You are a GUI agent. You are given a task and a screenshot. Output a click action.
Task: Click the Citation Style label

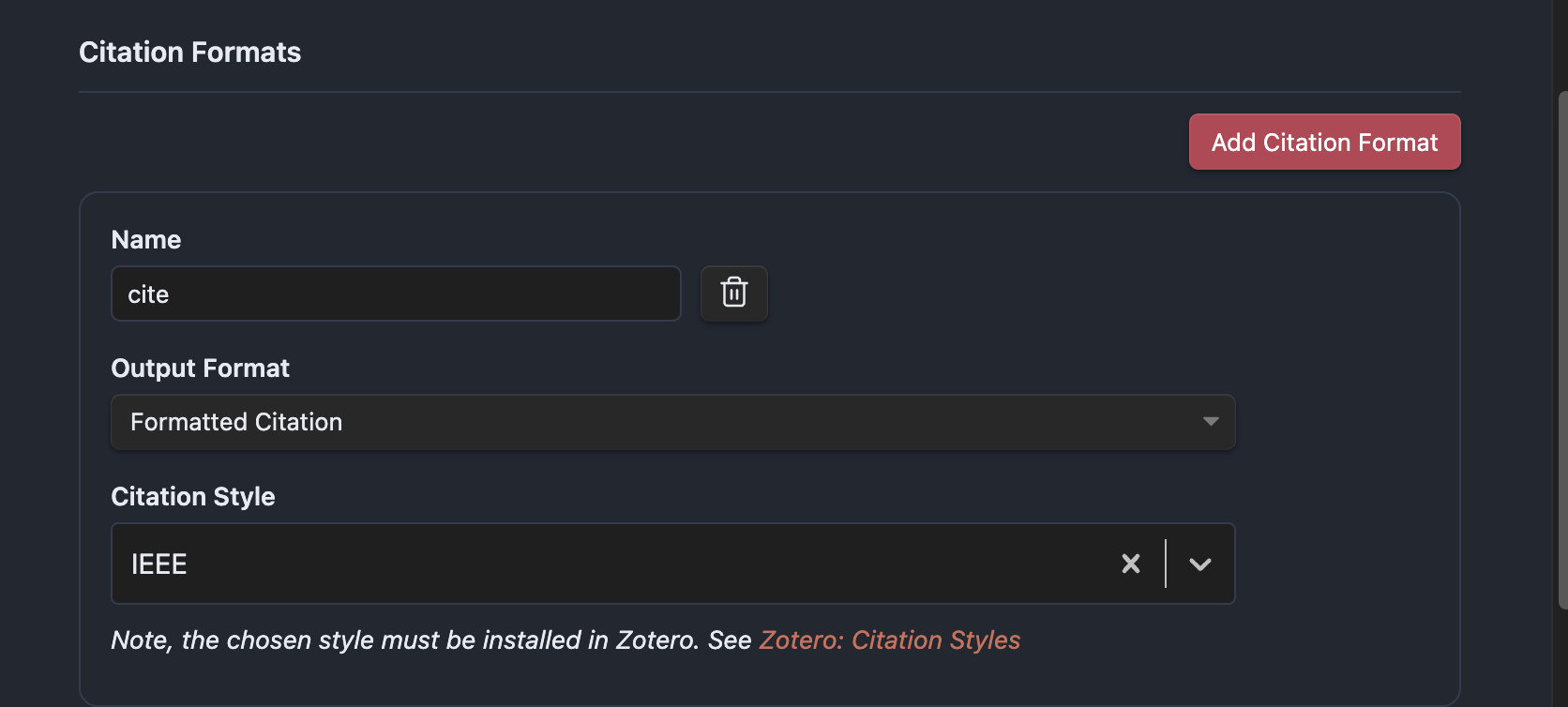click(193, 497)
